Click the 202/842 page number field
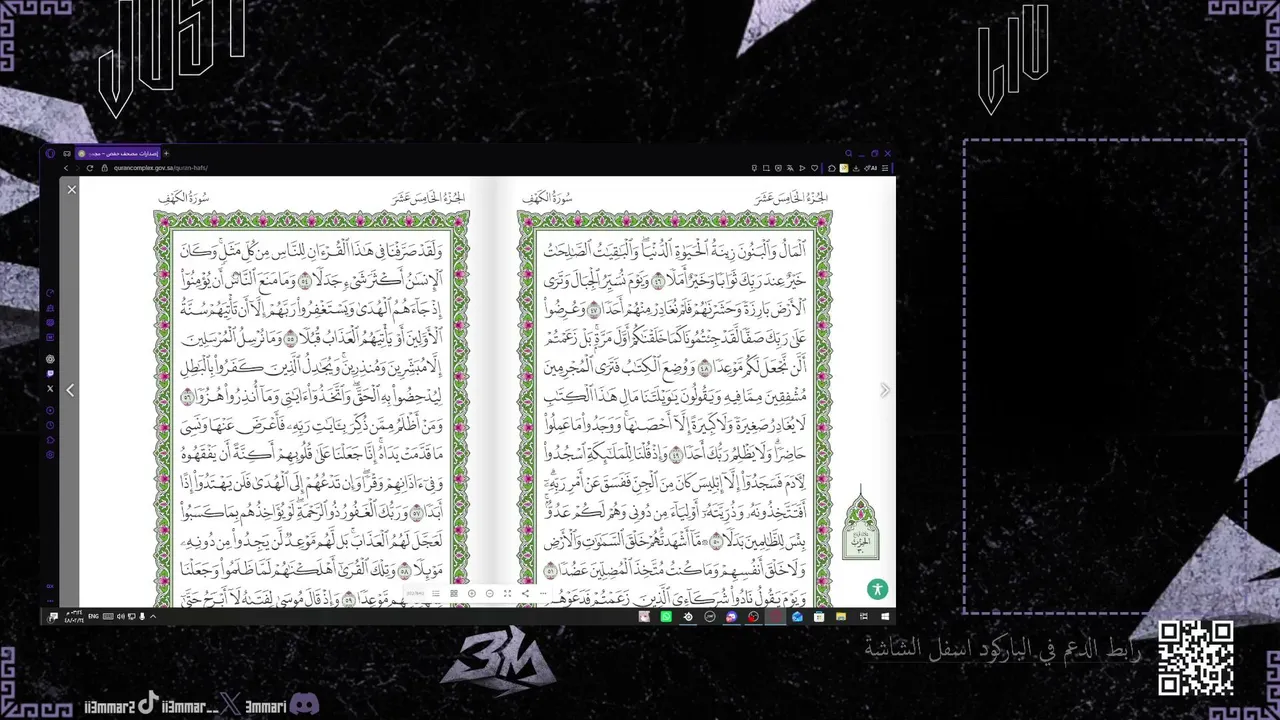This screenshot has height=720, width=1280. pos(416,594)
